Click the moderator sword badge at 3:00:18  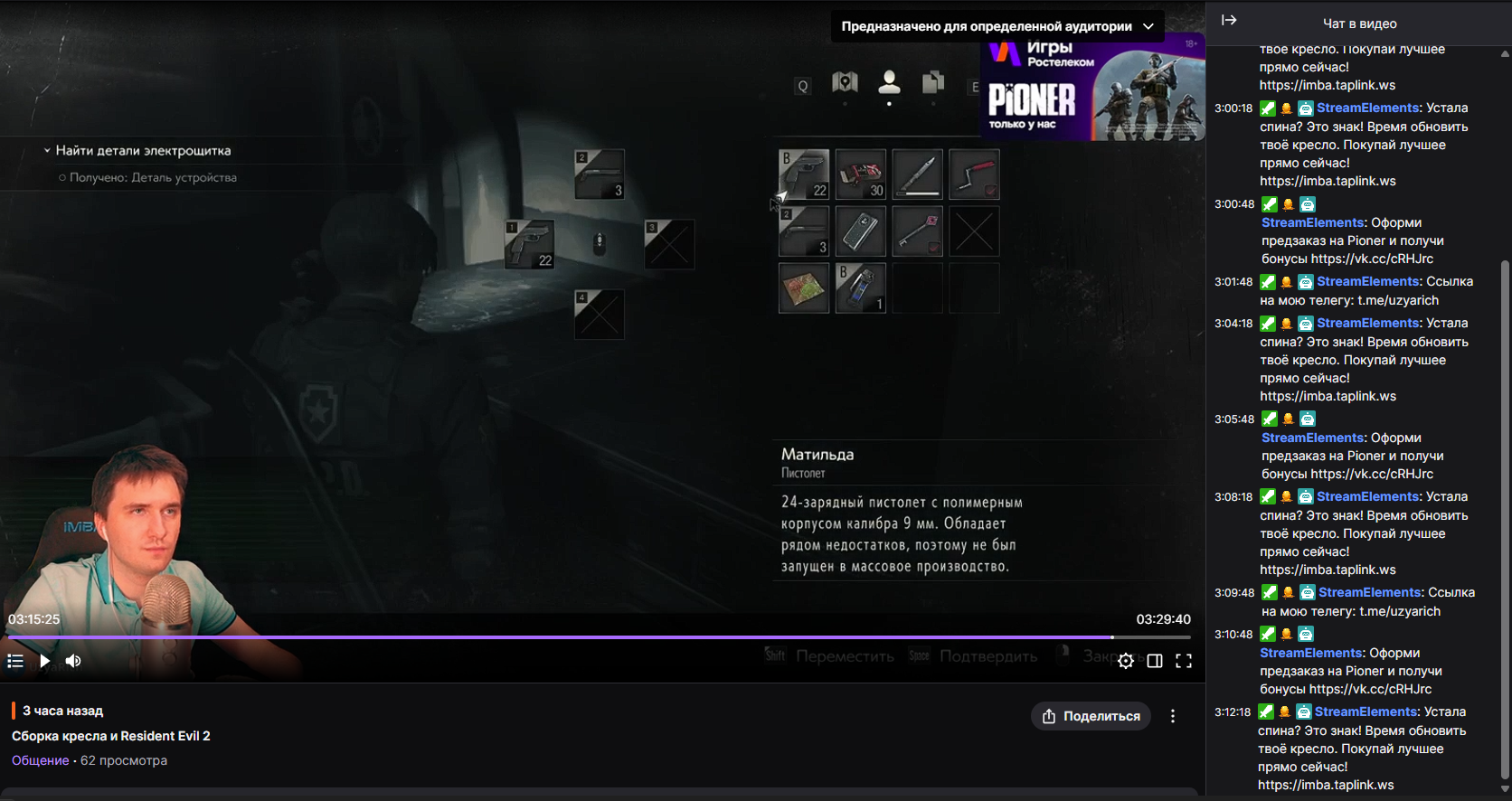tap(1268, 108)
